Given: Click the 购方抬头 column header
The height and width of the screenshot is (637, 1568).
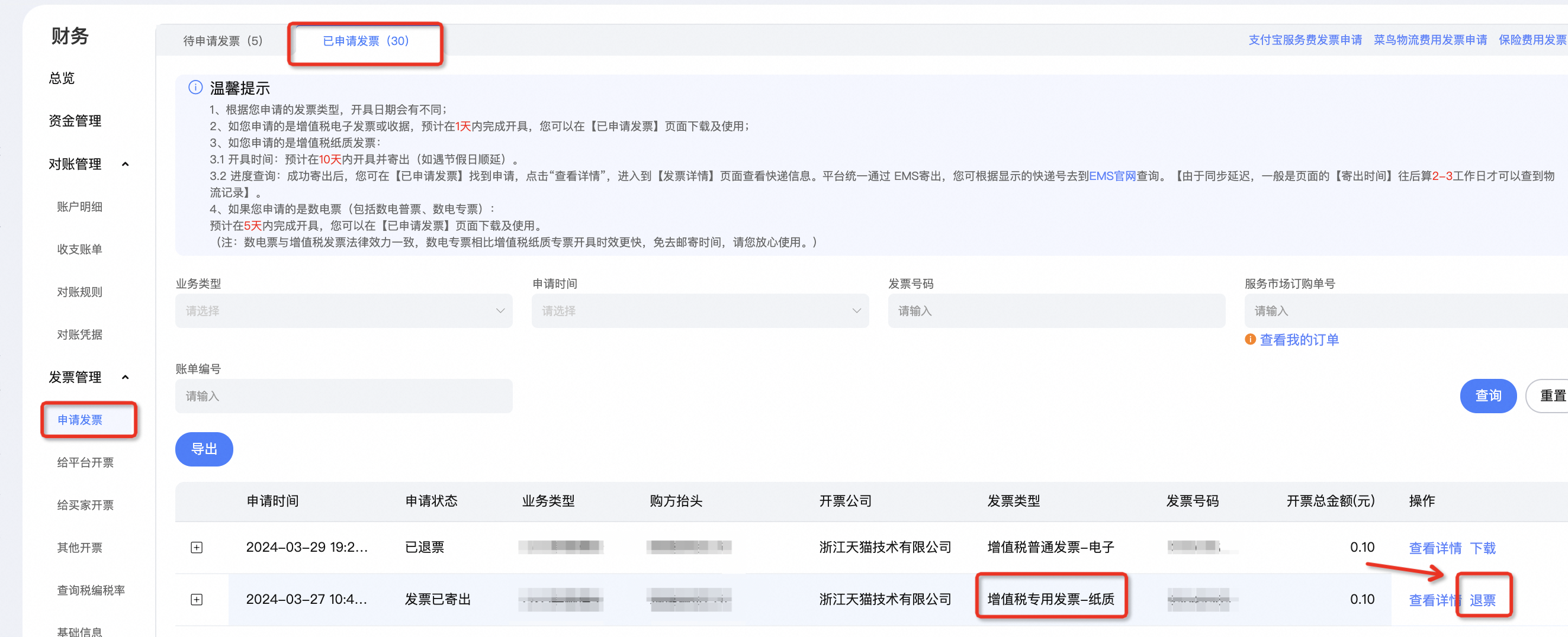Looking at the screenshot, I should (676, 501).
